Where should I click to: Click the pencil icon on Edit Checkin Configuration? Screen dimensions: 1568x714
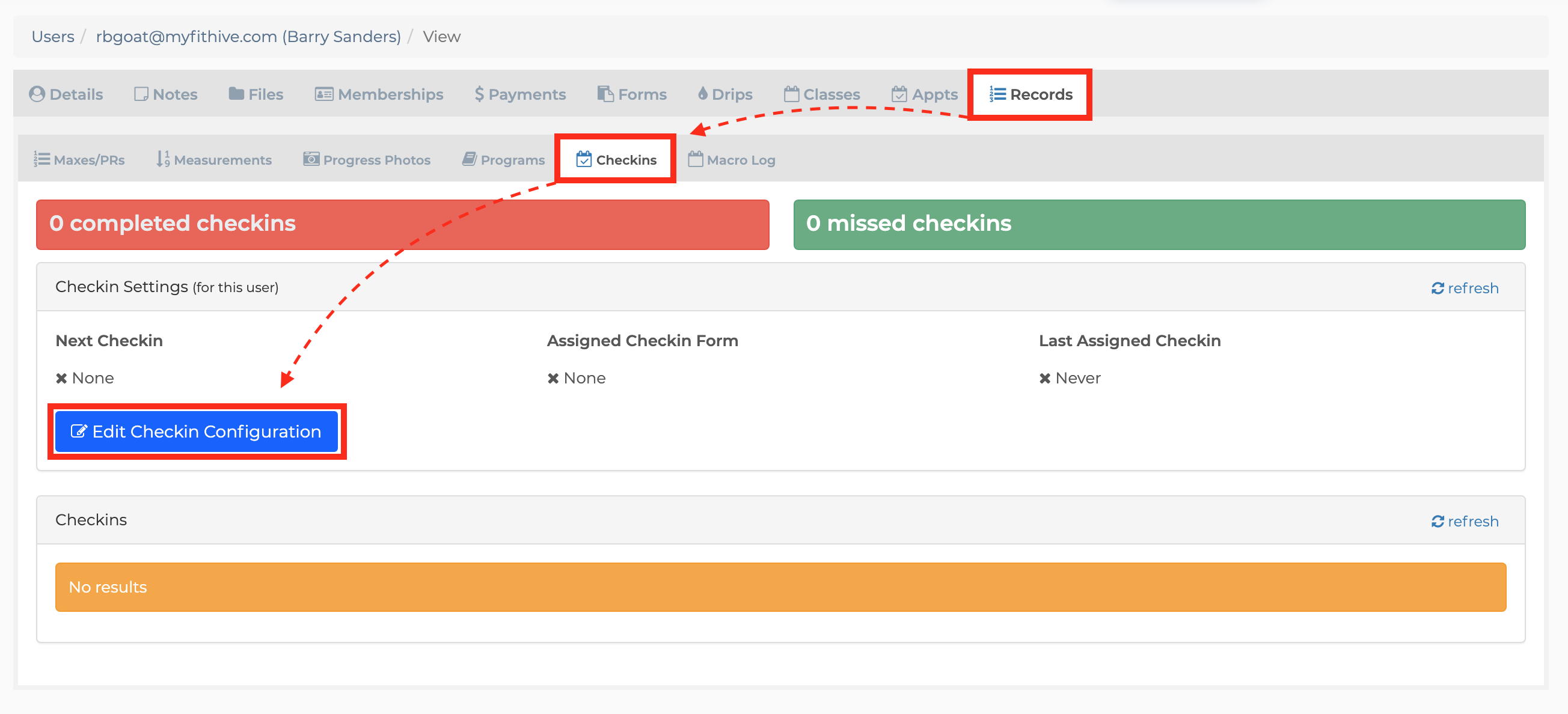(x=79, y=431)
